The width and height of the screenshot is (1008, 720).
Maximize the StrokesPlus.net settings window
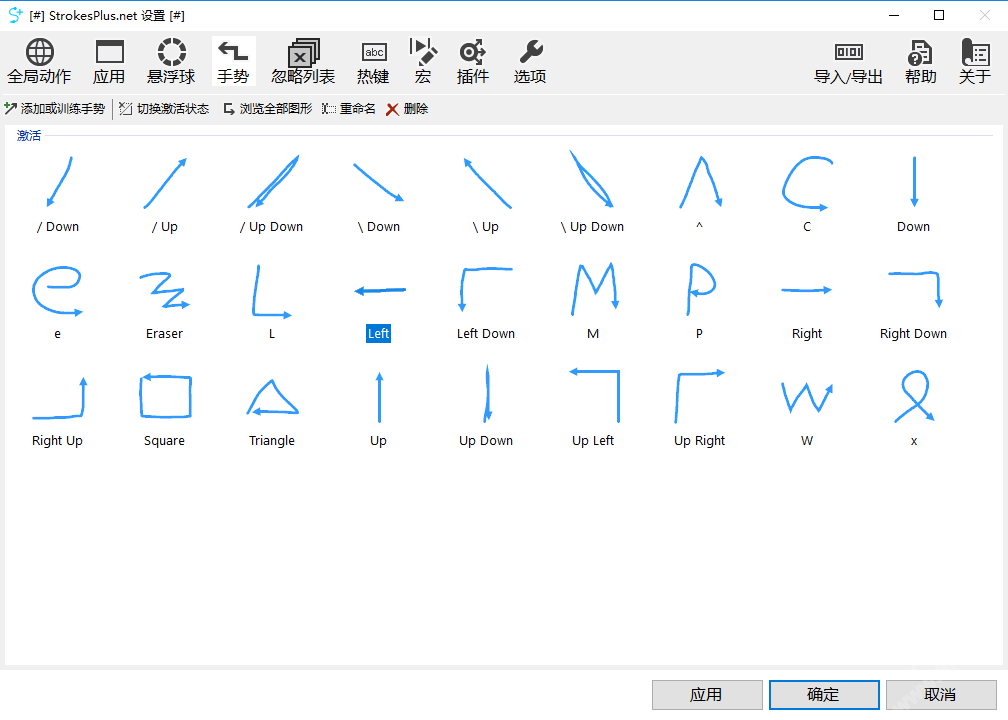tap(939, 15)
